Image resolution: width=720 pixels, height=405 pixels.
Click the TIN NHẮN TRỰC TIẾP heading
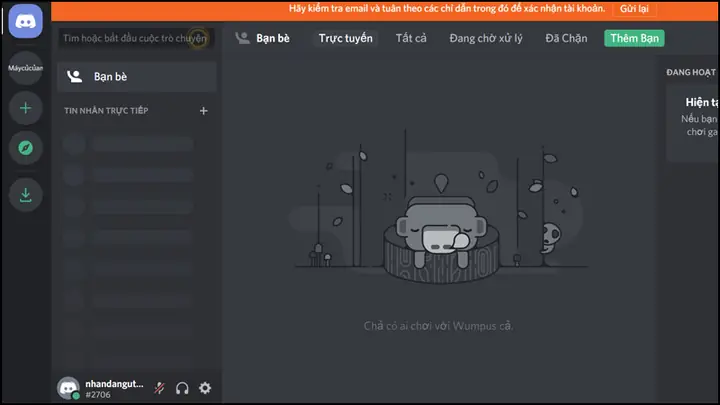(x=106, y=111)
